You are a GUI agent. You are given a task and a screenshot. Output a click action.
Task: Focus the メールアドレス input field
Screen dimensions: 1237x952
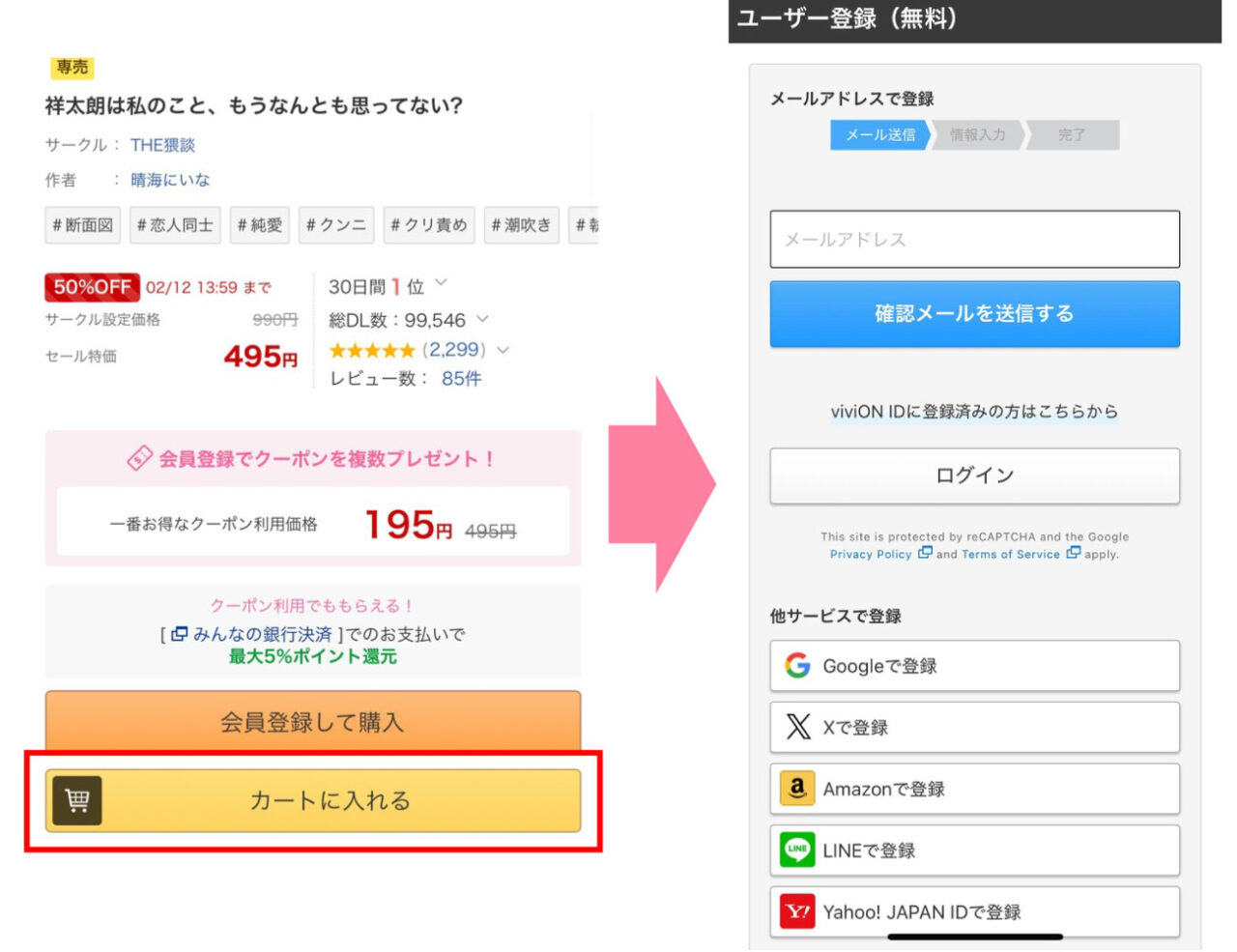coord(974,239)
